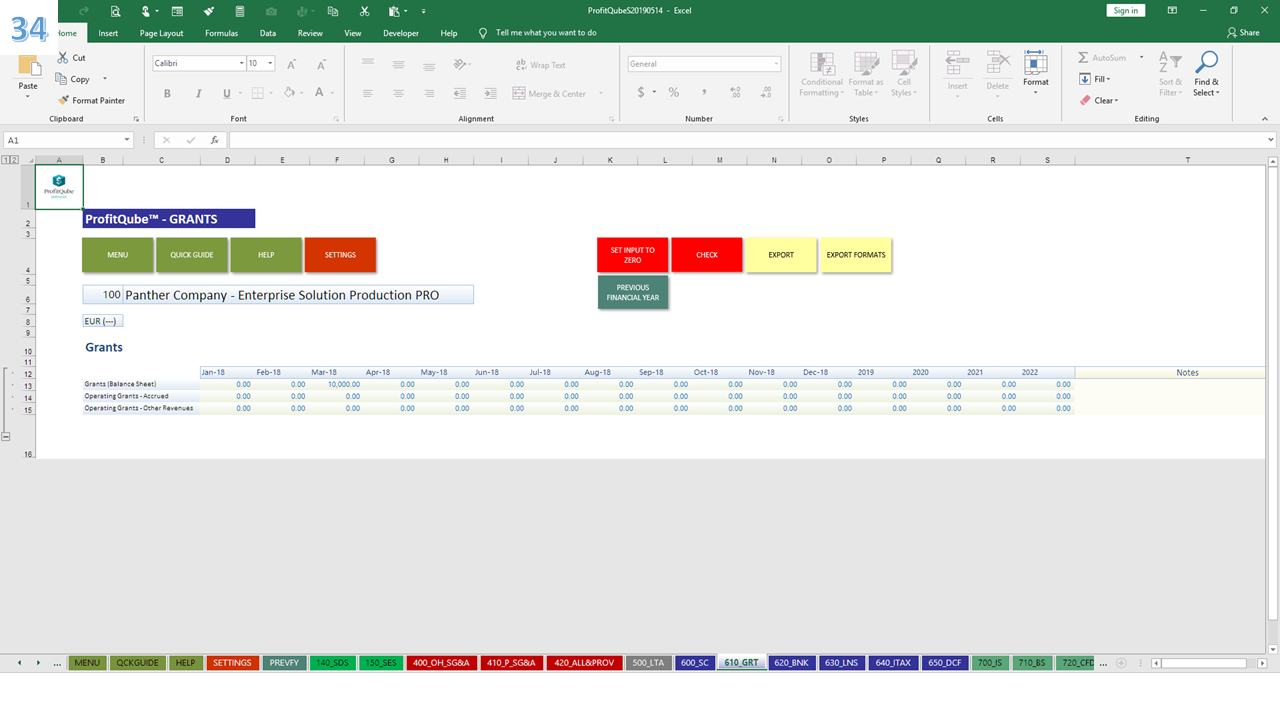Screen dimensions: 1280x720
Task: Toggle Italic formatting
Action: [197, 93]
